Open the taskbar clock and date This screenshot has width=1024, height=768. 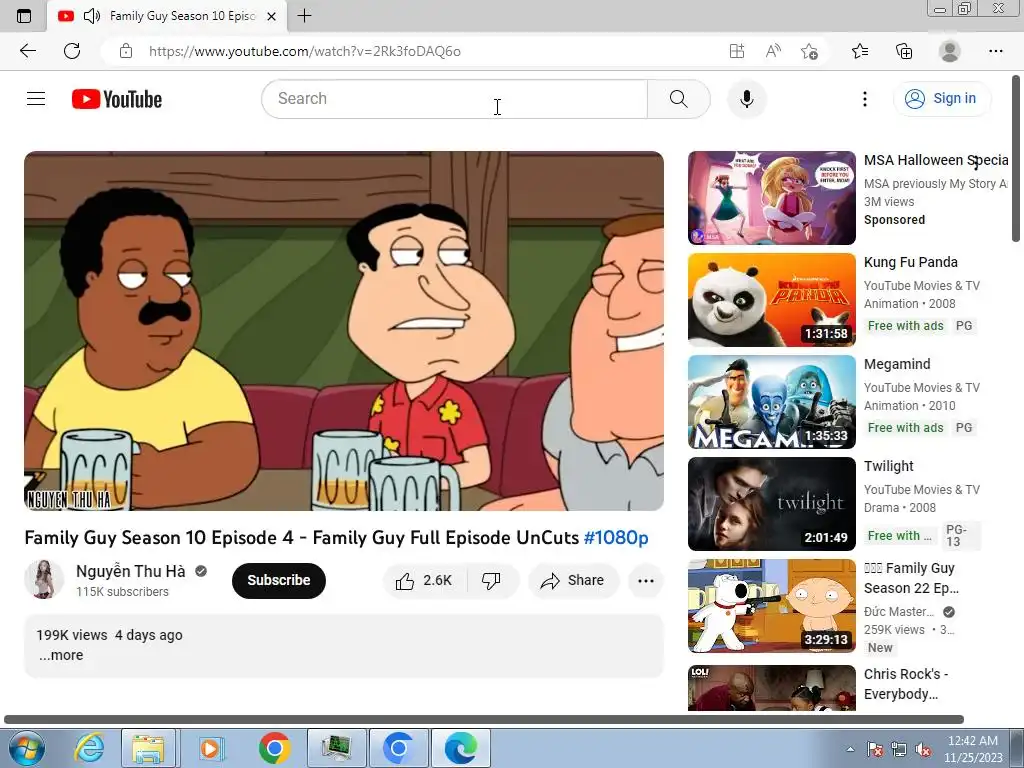coord(972,749)
